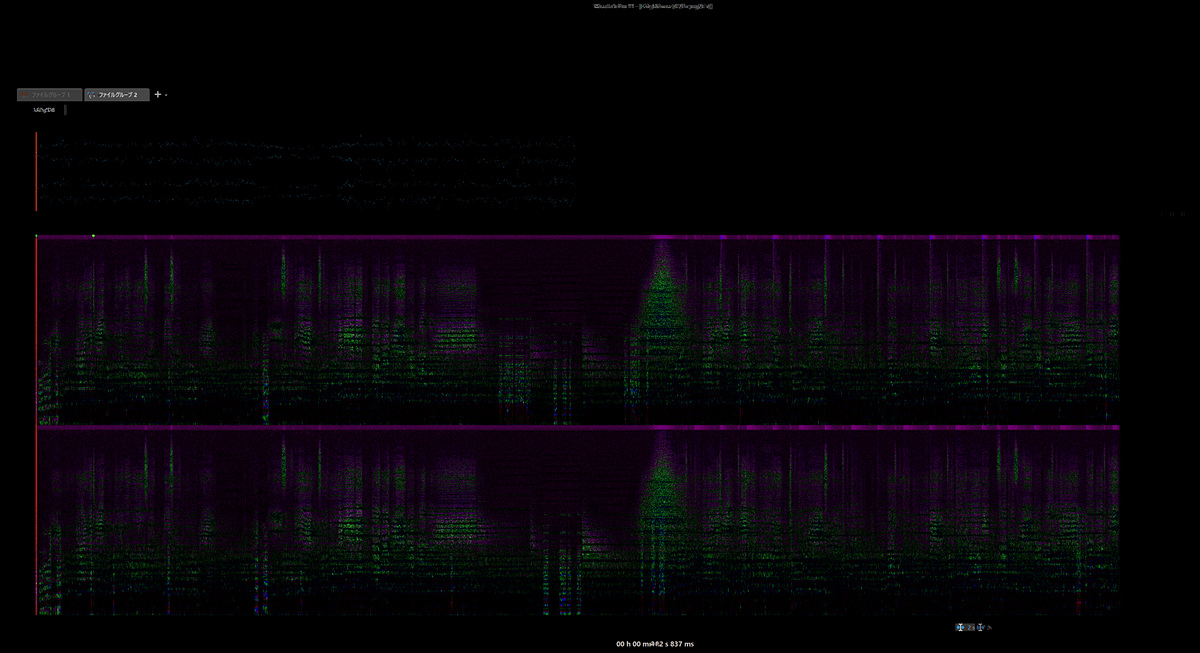Click the plus button to add a file group
The width and height of the screenshot is (1200, 653).
[156, 94]
